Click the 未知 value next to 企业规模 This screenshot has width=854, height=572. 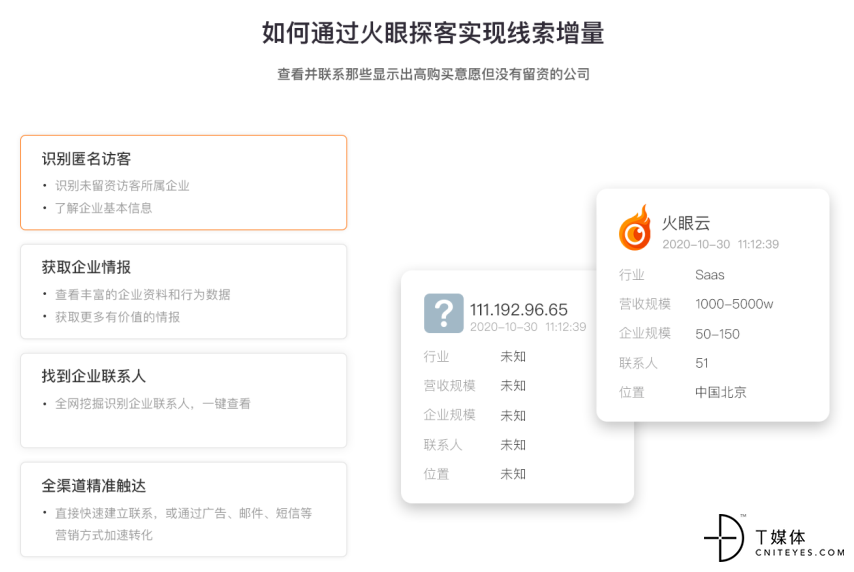click(x=513, y=416)
